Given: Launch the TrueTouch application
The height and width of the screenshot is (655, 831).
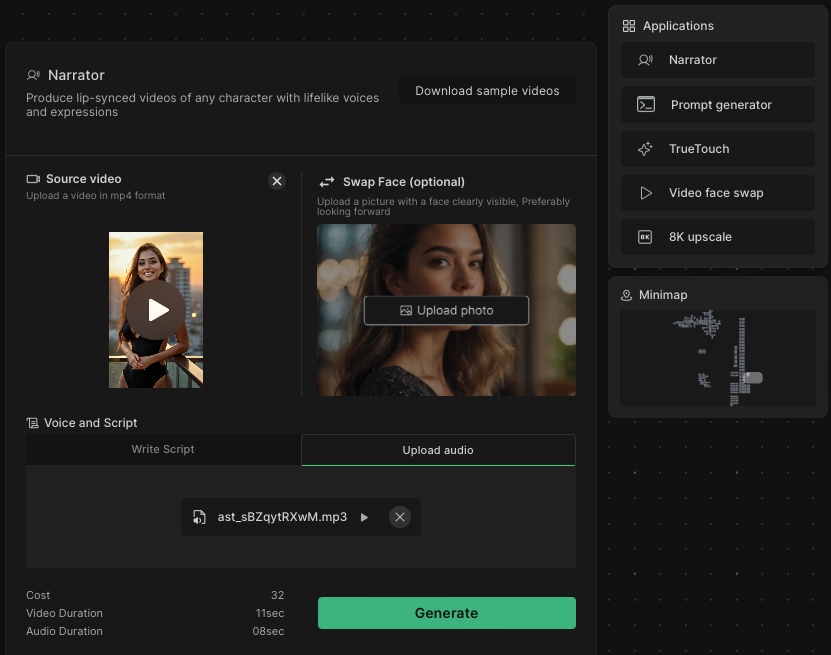Looking at the screenshot, I should (x=718, y=149).
